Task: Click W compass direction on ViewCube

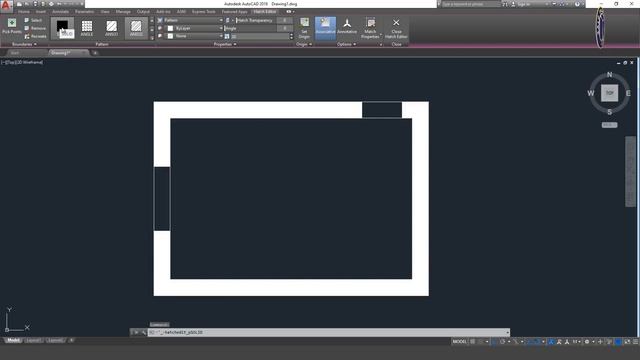Action: tap(591, 93)
